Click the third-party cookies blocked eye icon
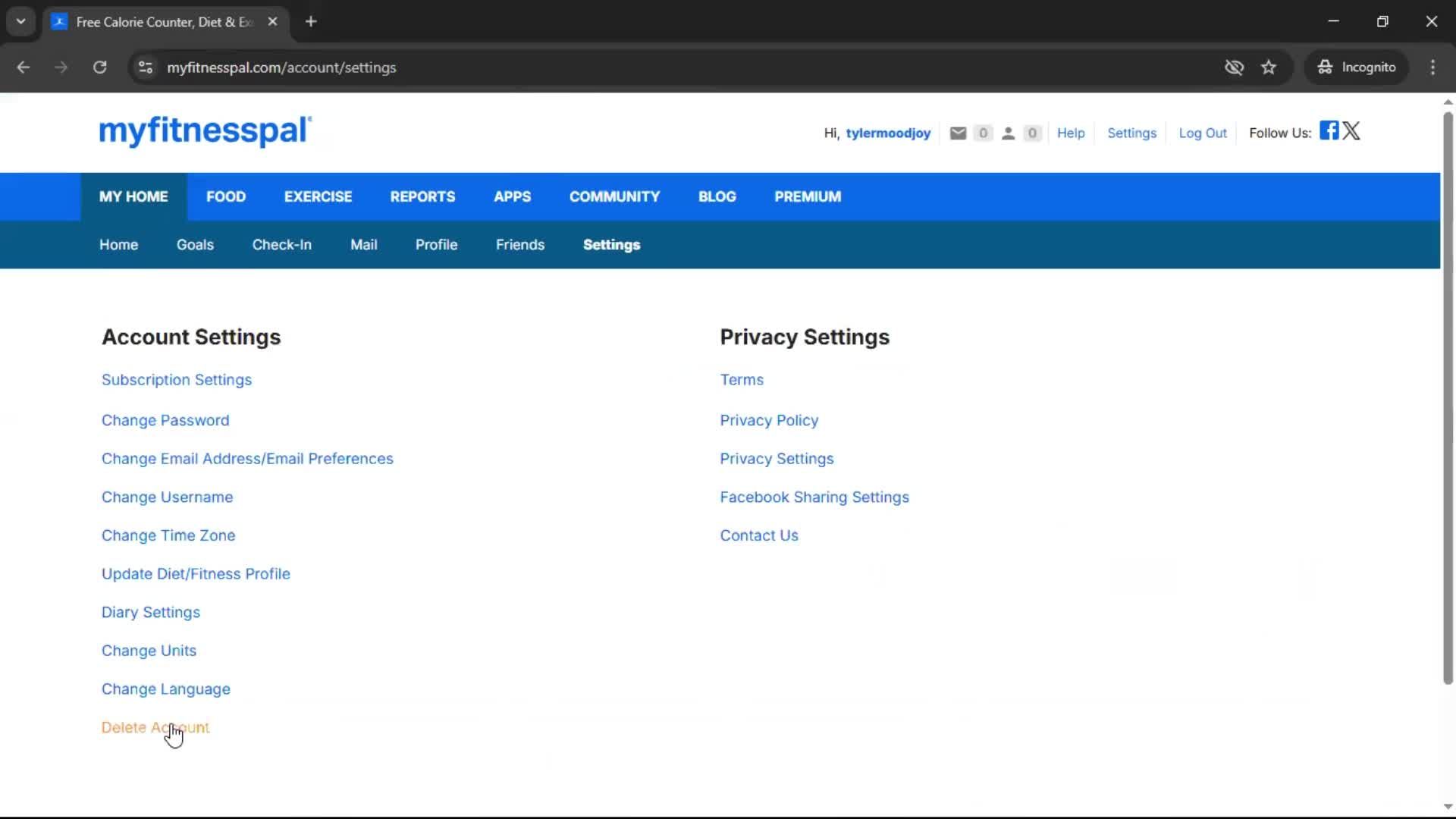This screenshot has height=819, width=1456. 1234,67
